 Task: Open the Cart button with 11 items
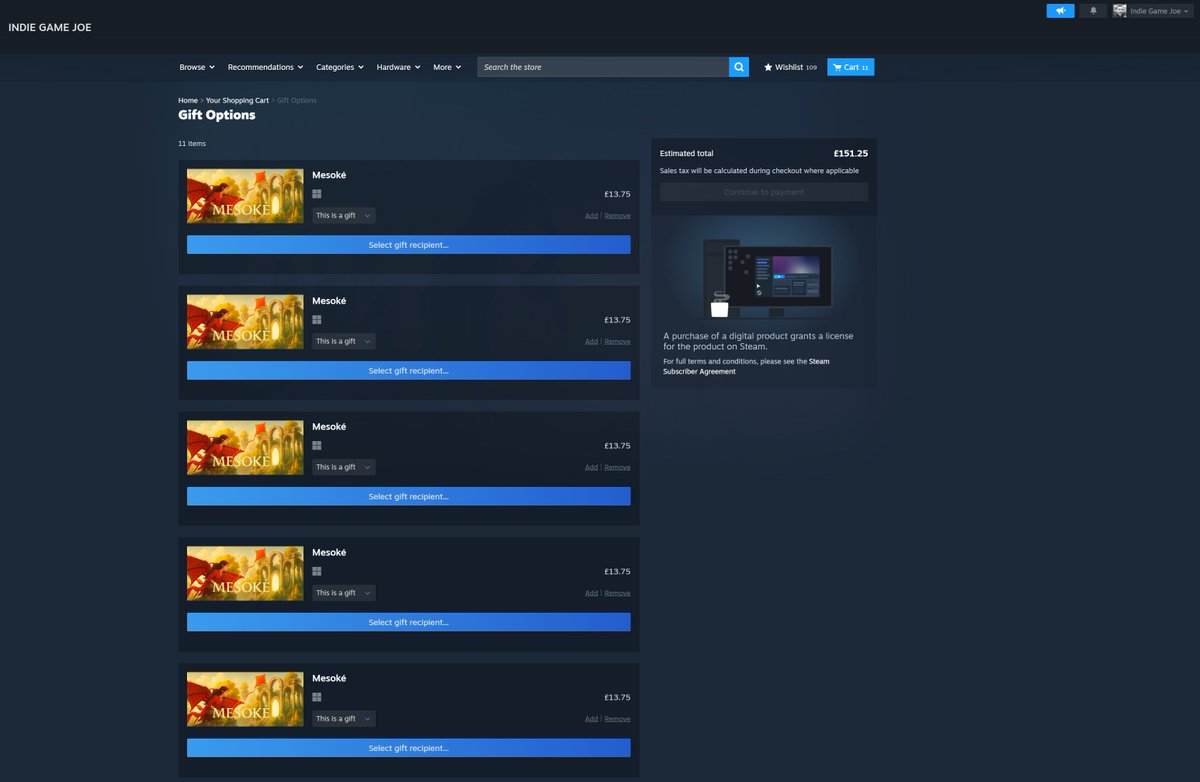pyautogui.click(x=851, y=67)
